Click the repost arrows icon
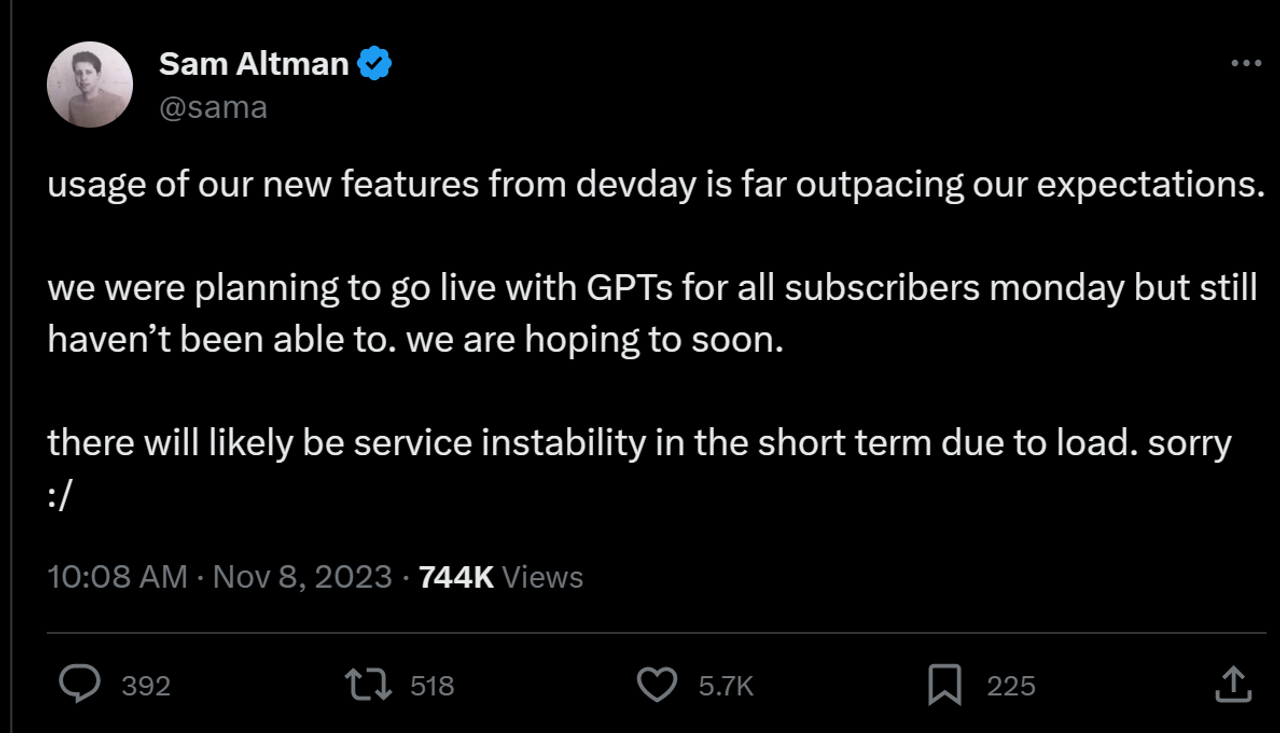The width and height of the screenshot is (1280, 733). (367, 685)
